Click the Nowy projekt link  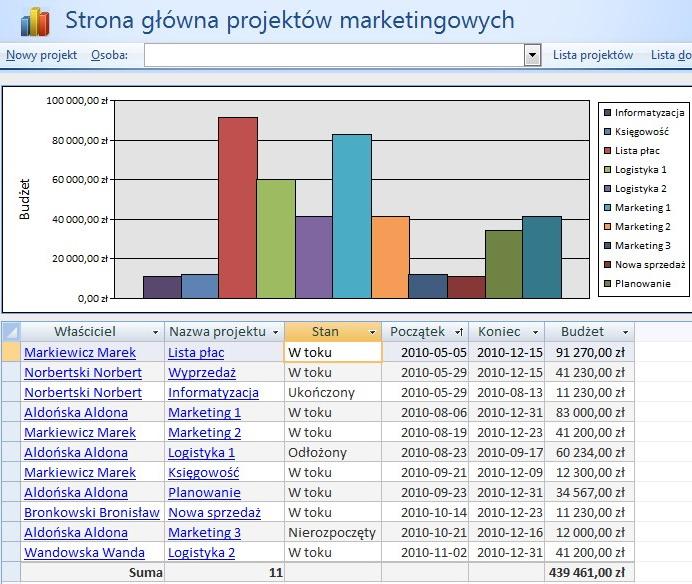tap(41, 55)
